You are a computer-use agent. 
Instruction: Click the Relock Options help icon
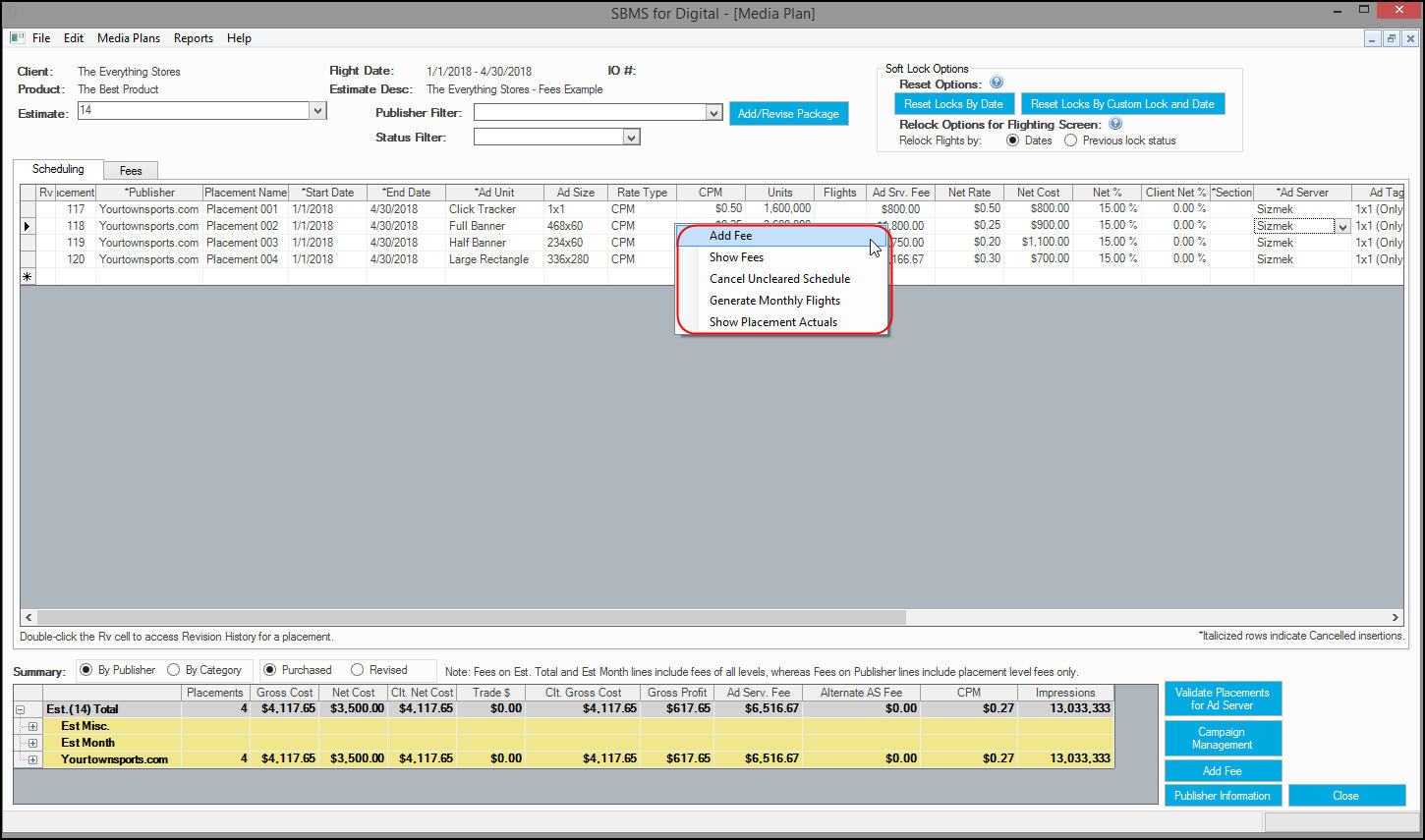click(1115, 124)
